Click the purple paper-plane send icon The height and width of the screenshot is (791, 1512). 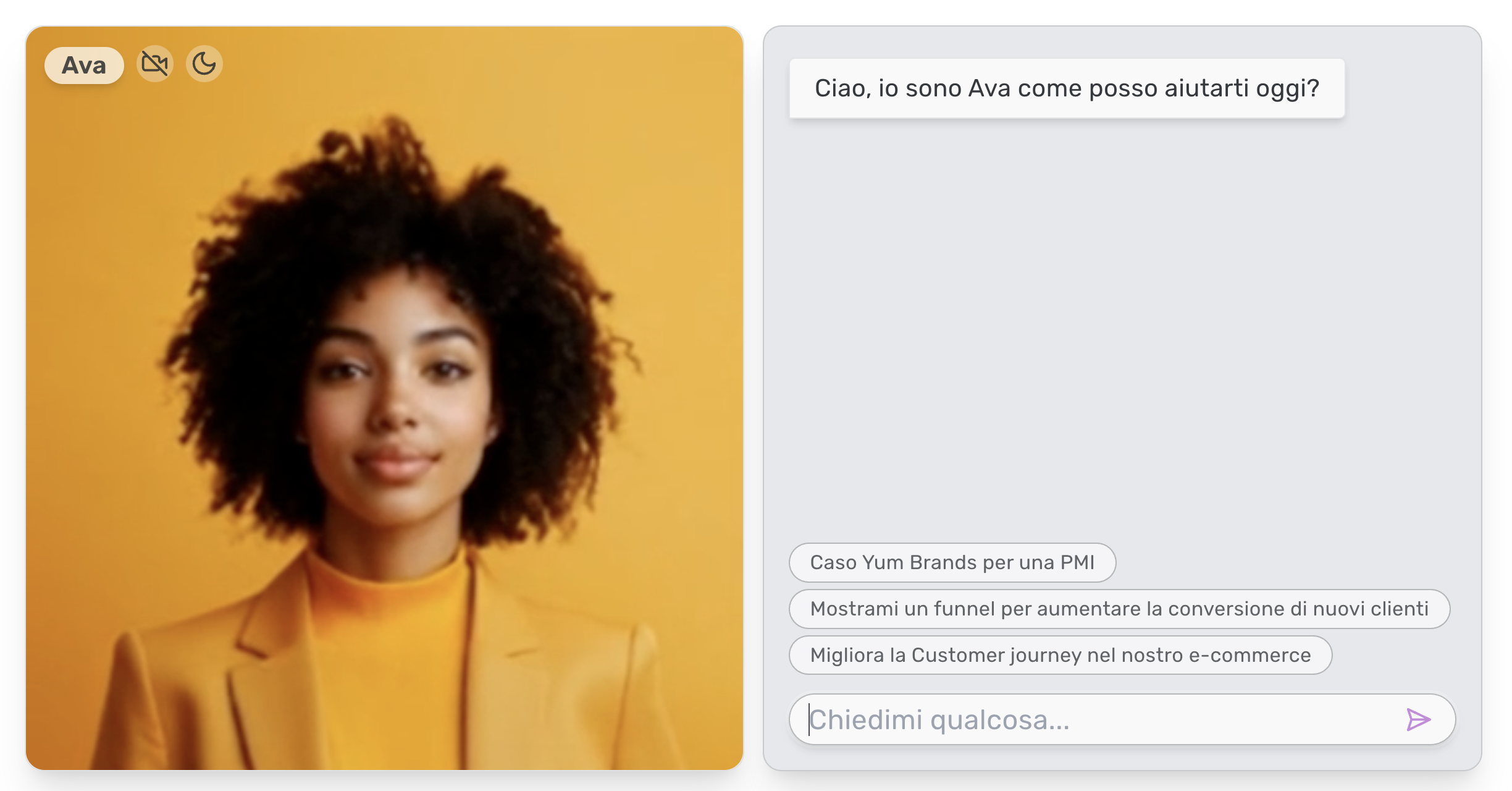click(1418, 719)
